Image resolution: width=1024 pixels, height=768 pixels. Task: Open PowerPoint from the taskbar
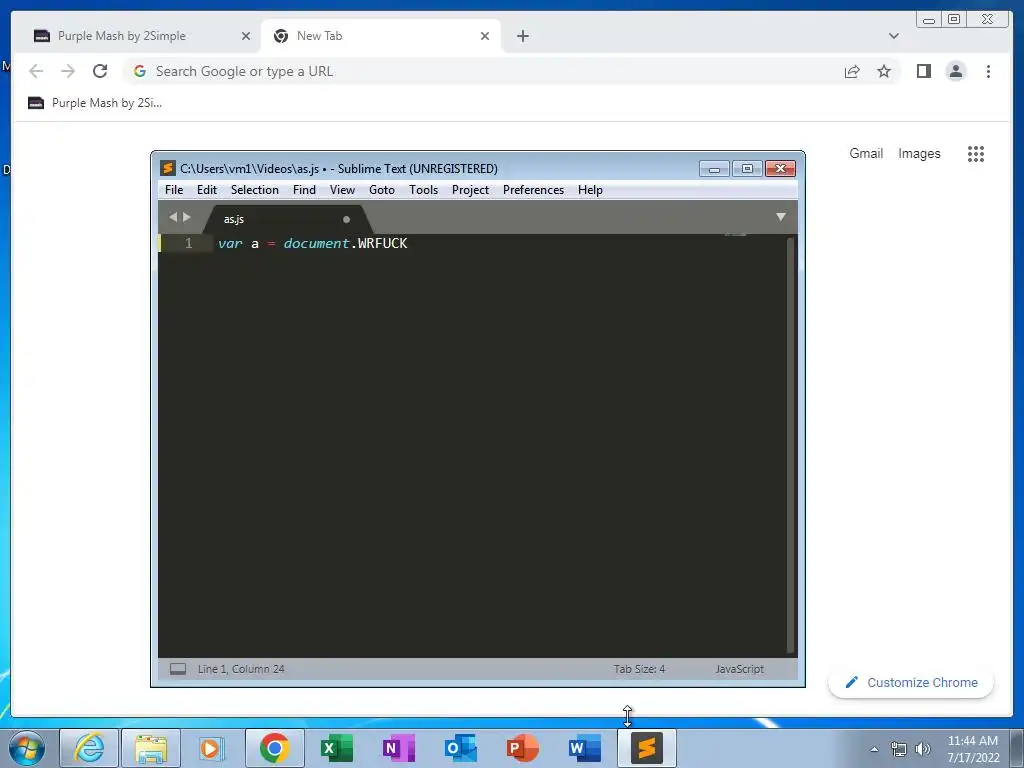522,748
